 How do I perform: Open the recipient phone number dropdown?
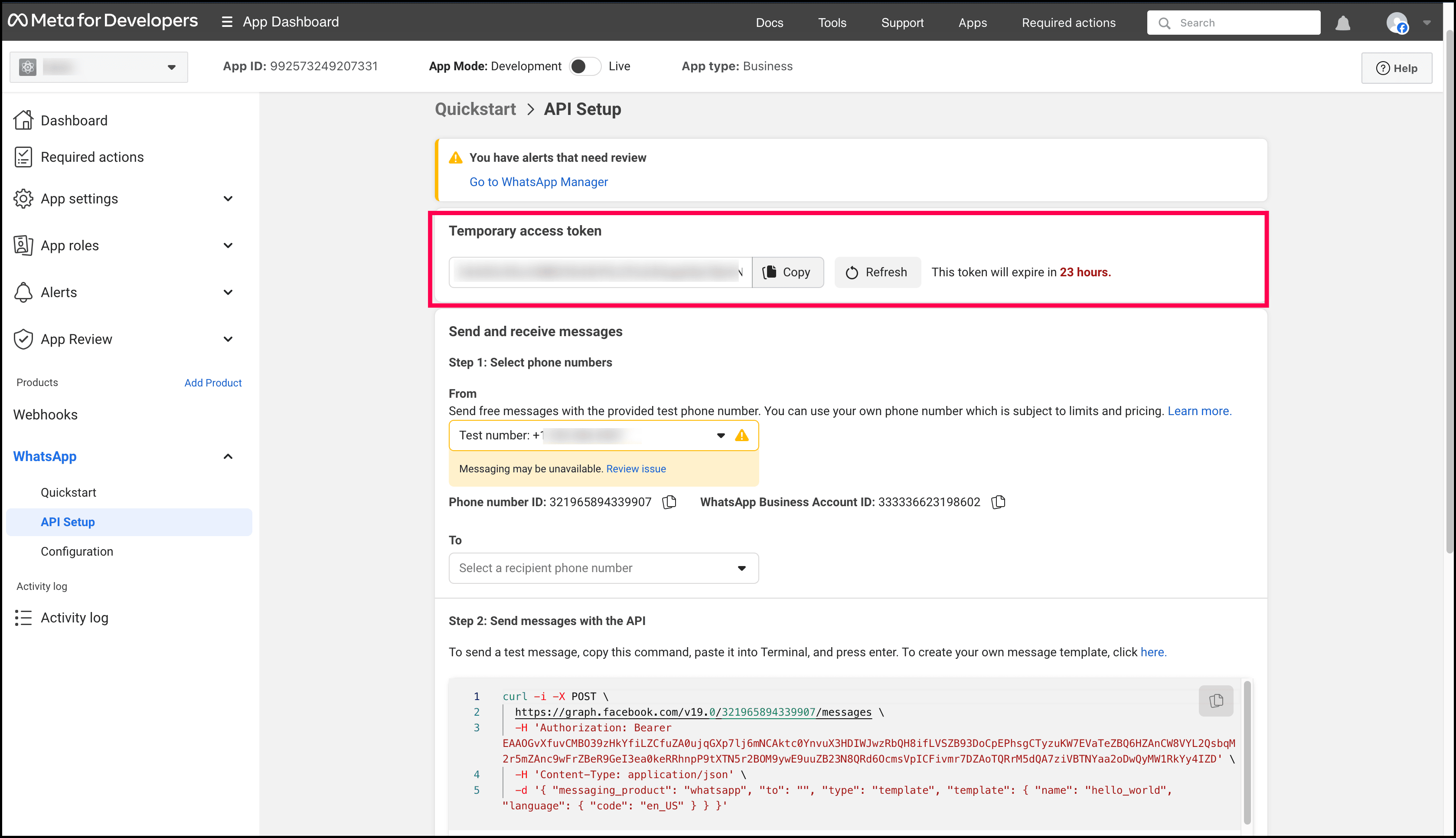point(603,568)
